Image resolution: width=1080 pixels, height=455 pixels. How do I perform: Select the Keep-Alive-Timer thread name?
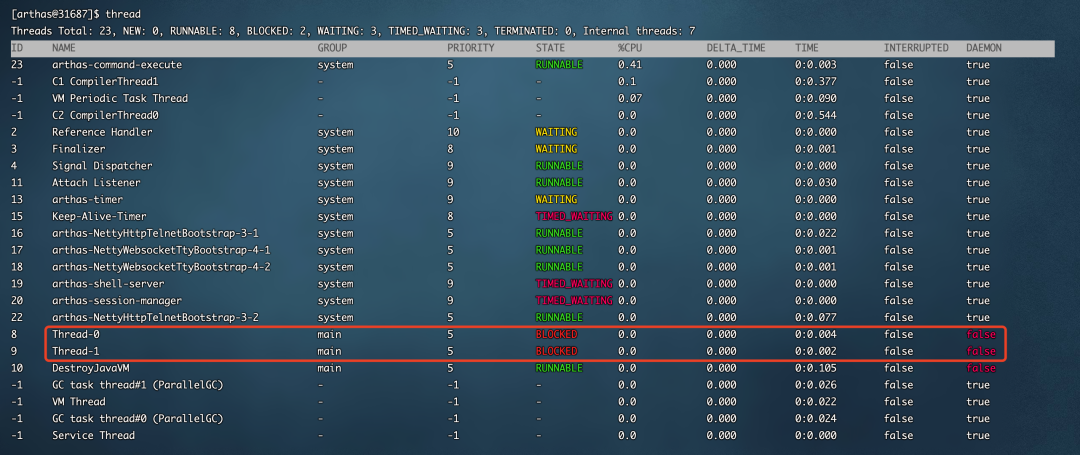99,216
